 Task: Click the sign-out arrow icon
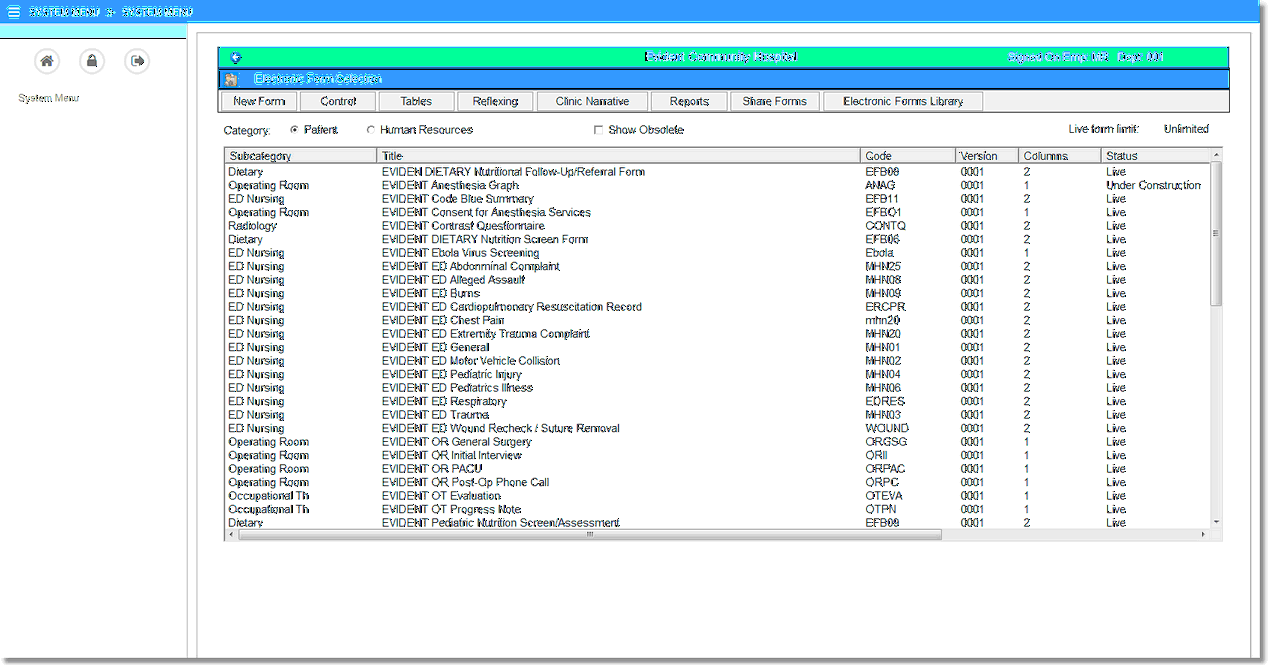137,61
